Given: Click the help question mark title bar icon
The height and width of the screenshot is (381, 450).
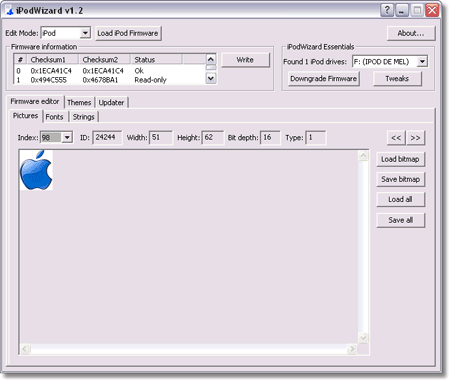Looking at the screenshot, I should pyautogui.click(x=387, y=10).
